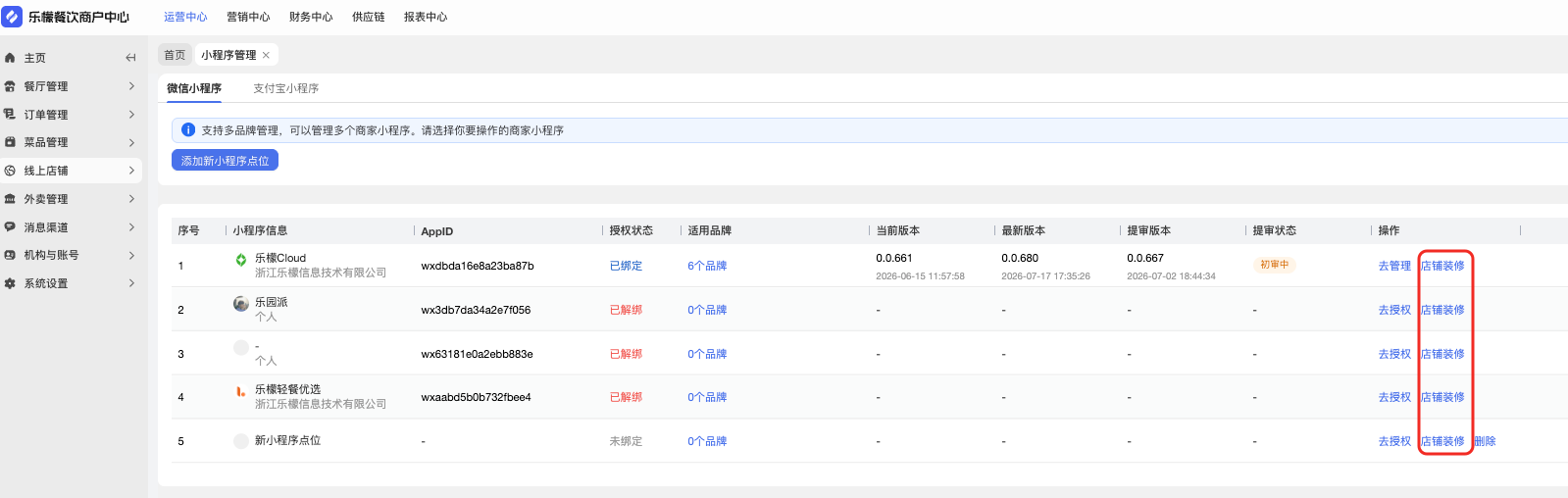Screen dimensions: 1568x498
Task: Open 店铺装修 for 乐檬Cloud
Action: click(x=1442, y=266)
